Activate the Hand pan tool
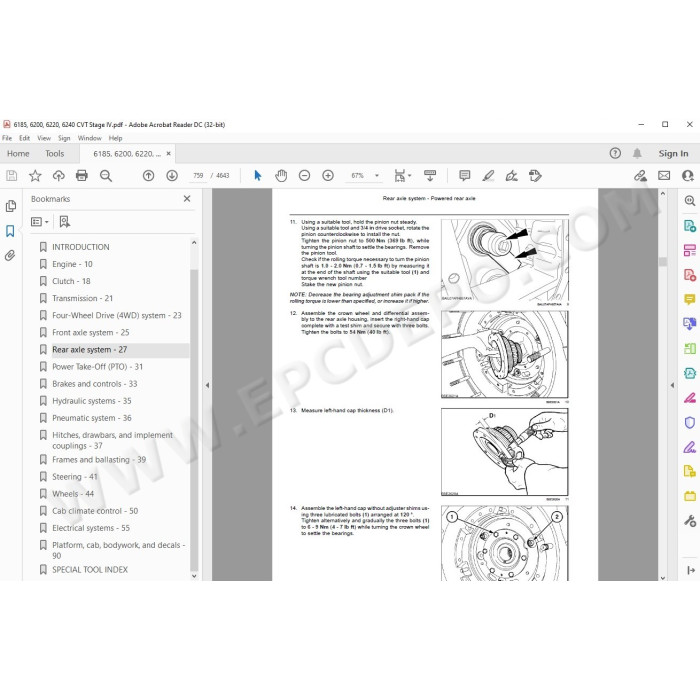700x700 pixels. click(281, 175)
